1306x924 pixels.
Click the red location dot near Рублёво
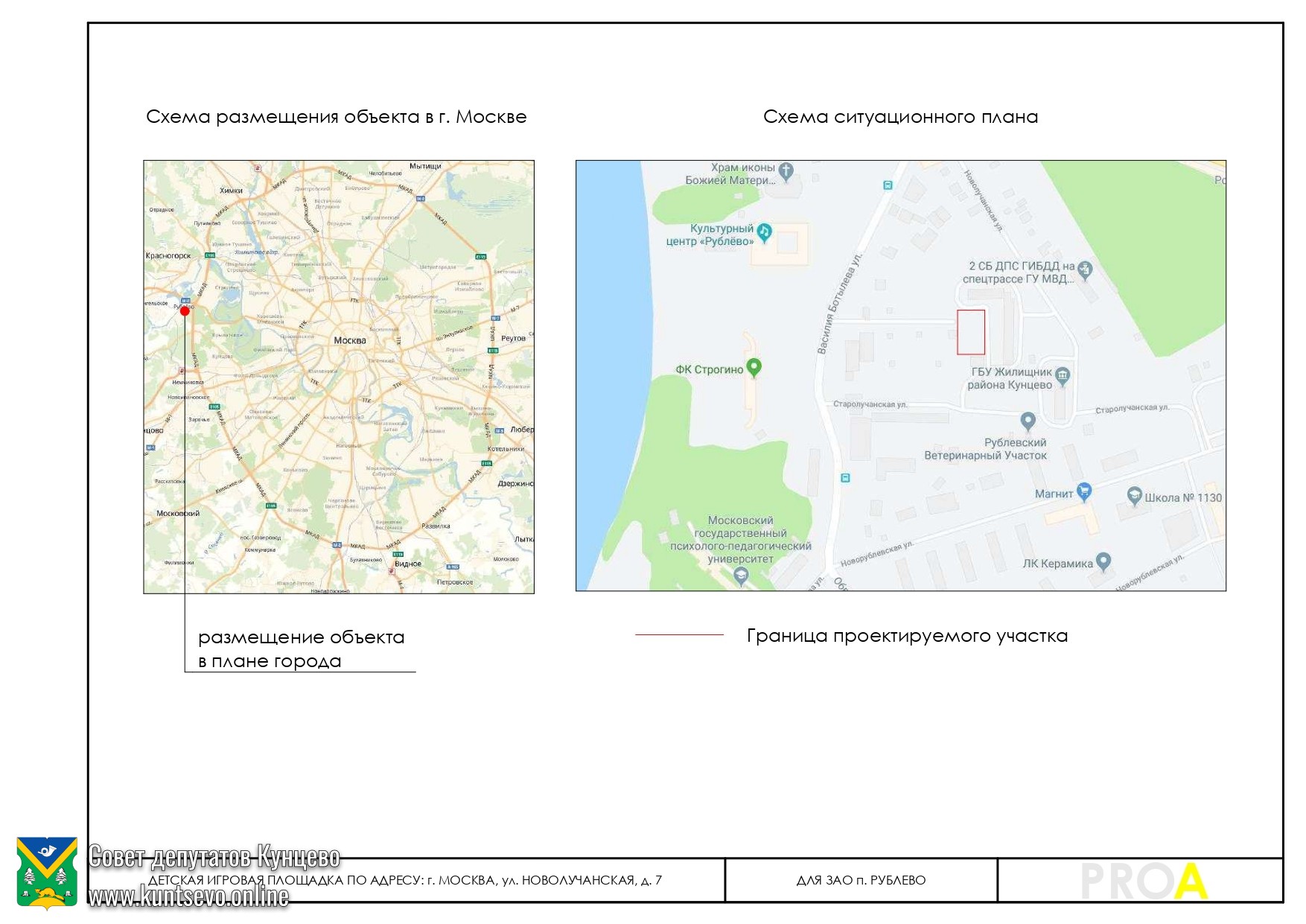[x=185, y=311]
